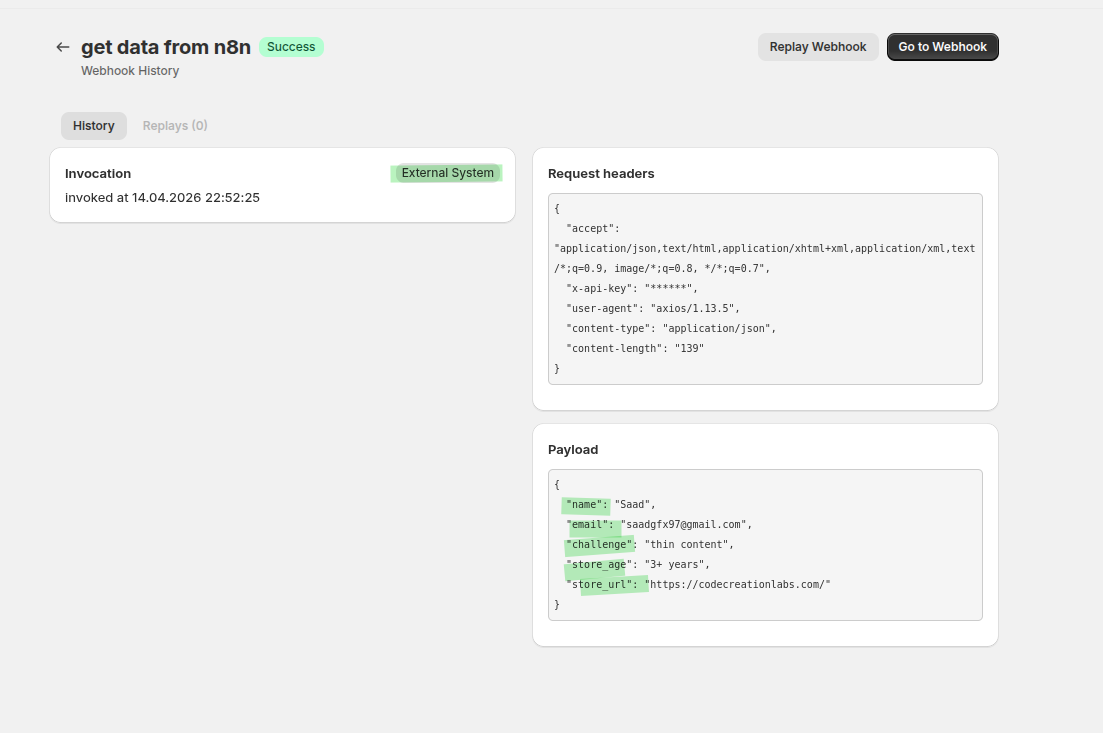The height and width of the screenshot is (733, 1103).
Task: Click the email value in payload
Action: pyautogui.click(x=685, y=524)
